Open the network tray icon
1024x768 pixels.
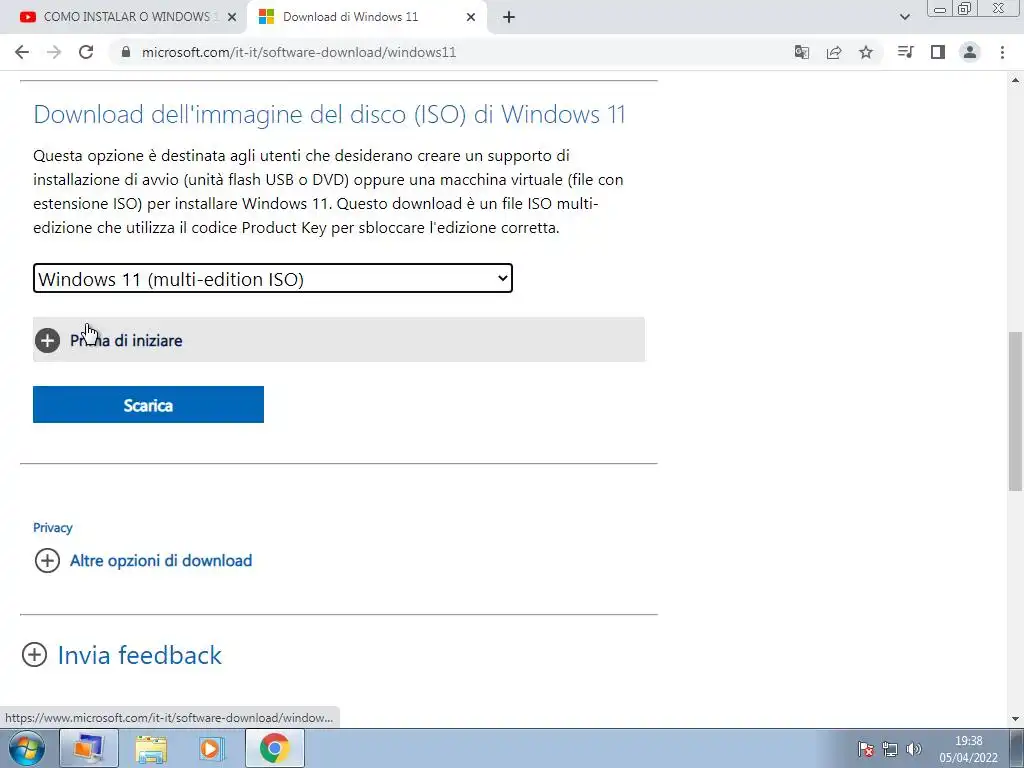point(889,749)
